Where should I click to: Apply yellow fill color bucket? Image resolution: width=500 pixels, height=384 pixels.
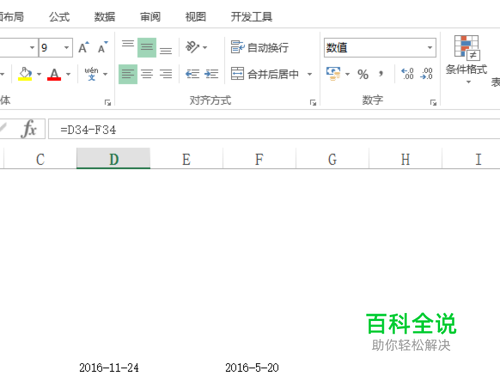(25, 74)
